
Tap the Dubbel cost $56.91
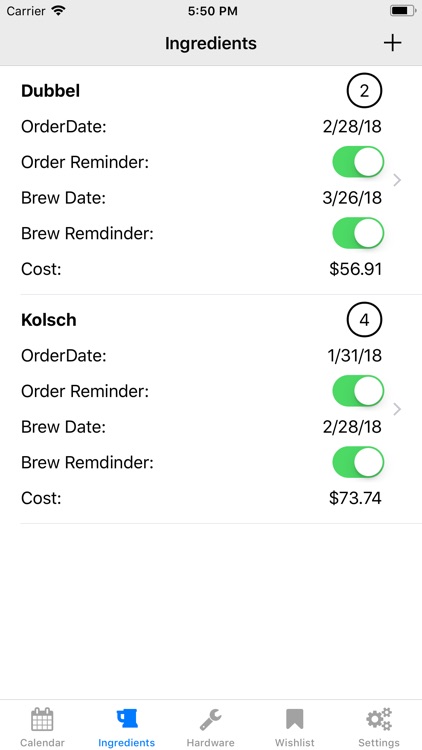pyautogui.click(x=355, y=269)
